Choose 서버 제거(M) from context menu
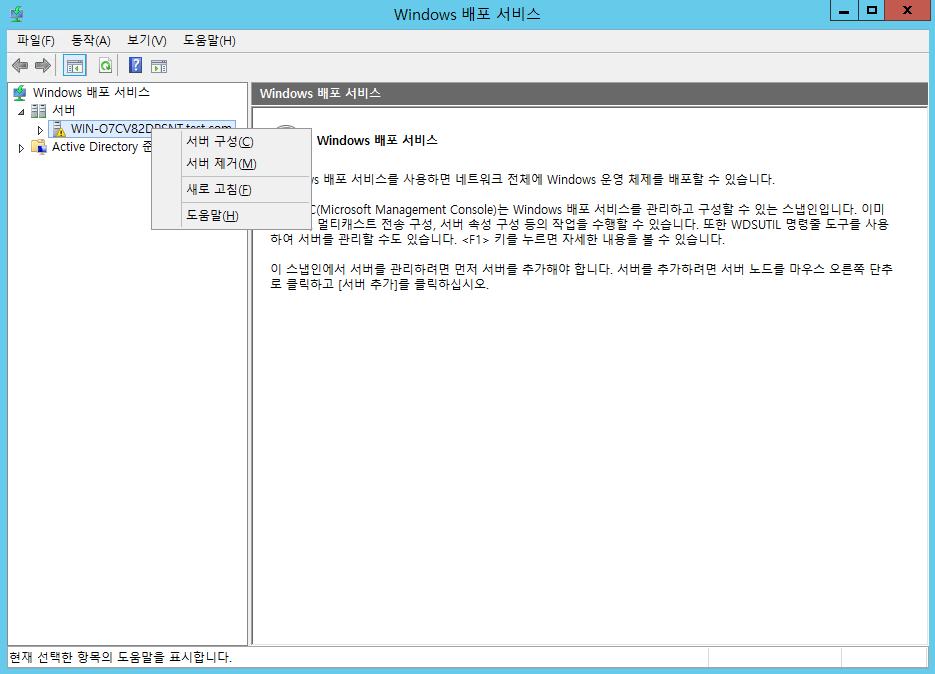 tap(221, 163)
